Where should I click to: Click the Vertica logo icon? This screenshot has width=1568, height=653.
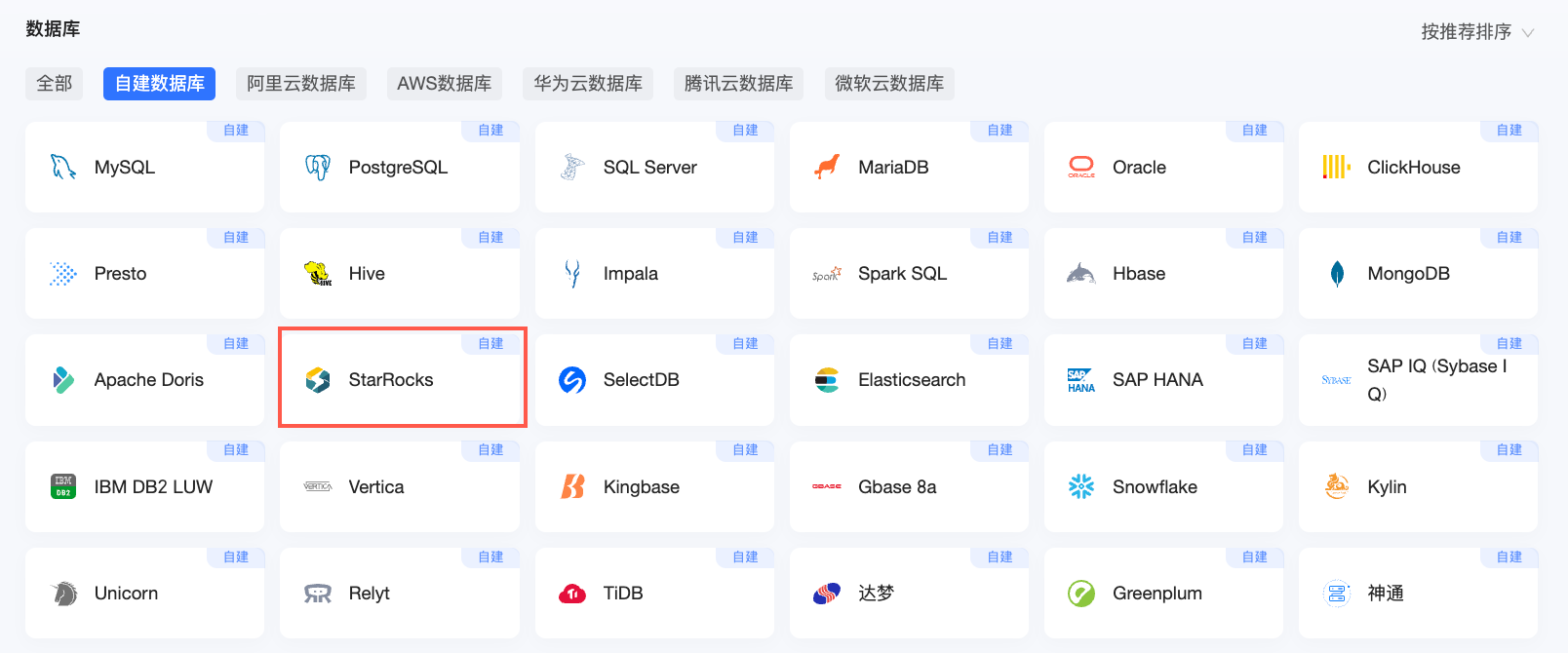click(x=318, y=486)
